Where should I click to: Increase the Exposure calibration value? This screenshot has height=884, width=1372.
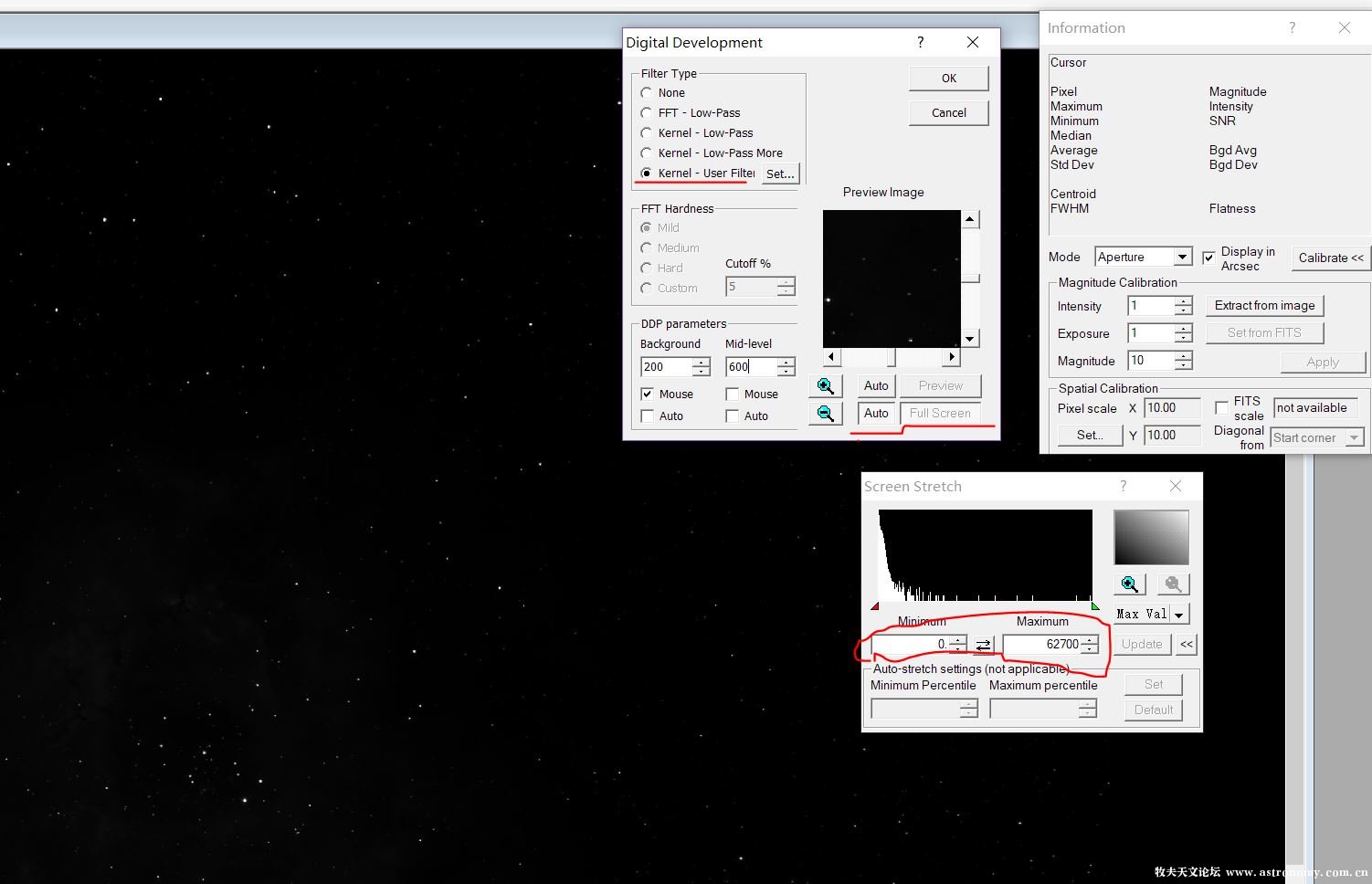coord(1184,329)
